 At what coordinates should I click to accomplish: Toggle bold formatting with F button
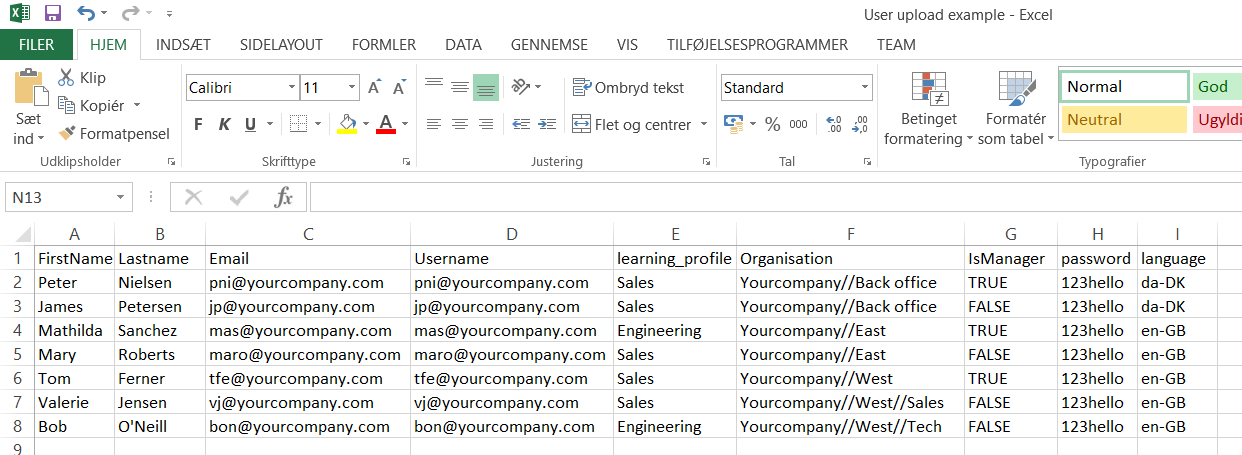point(198,124)
